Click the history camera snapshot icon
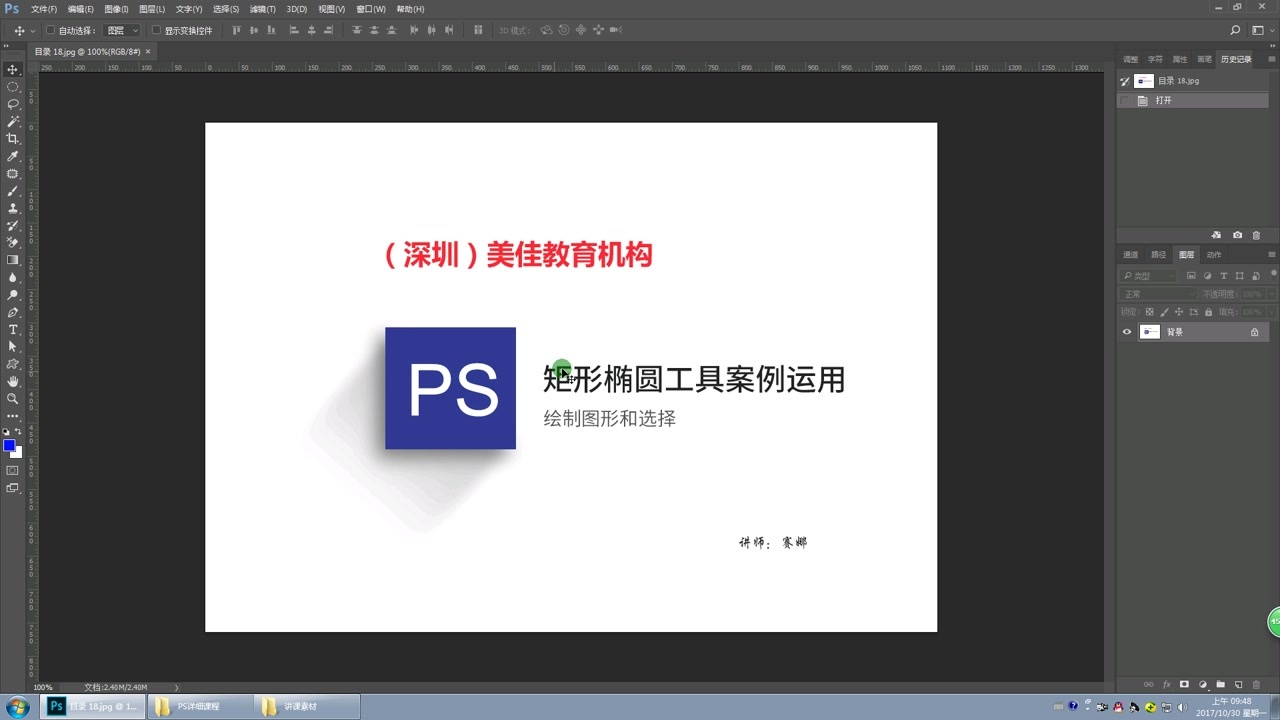The height and width of the screenshot is (720, 1280). pyautogui.click(x=1237, y=235)
